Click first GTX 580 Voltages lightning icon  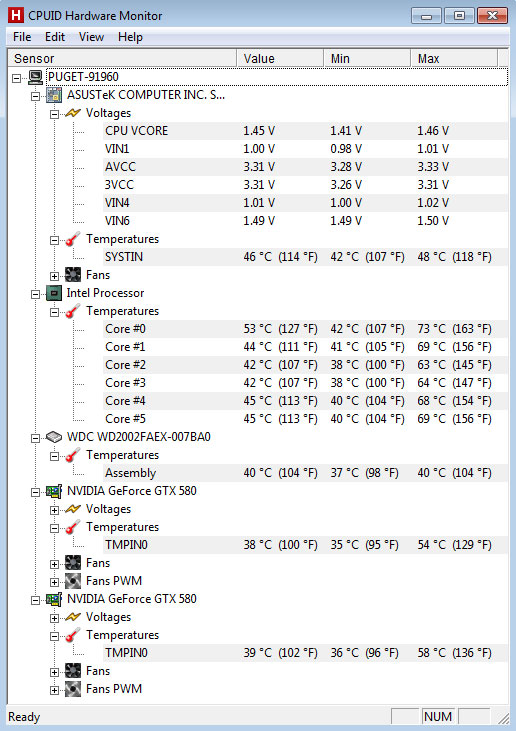click(x=73, y=509)
